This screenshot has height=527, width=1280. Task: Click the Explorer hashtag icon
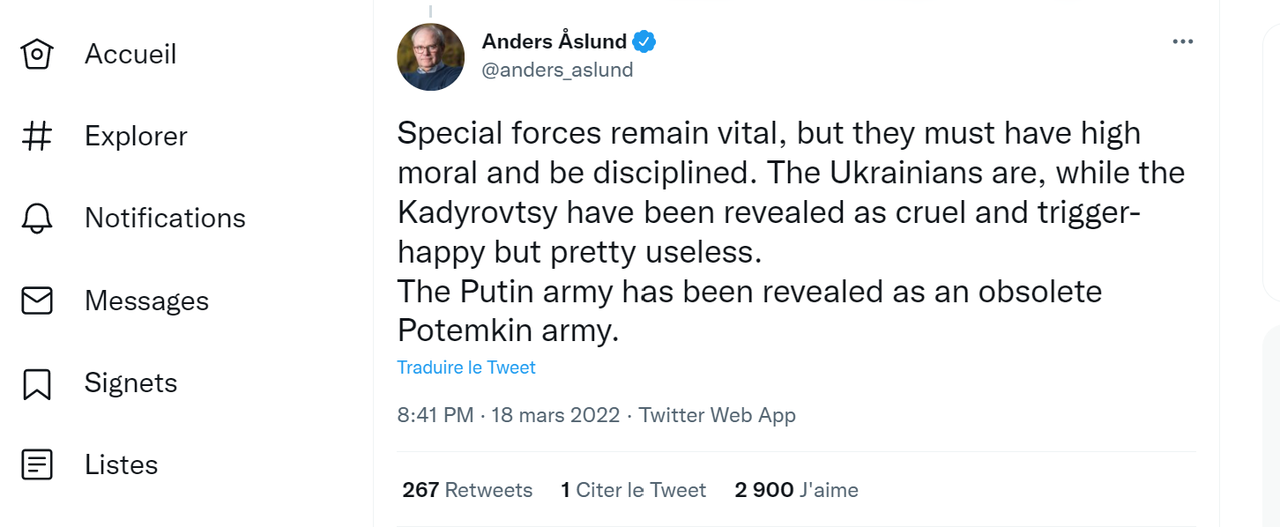point(37,136)
